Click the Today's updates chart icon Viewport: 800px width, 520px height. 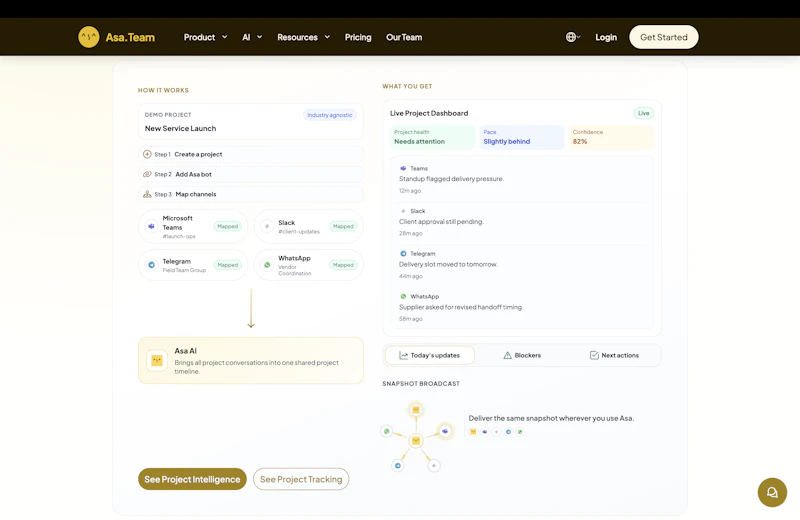pos(403,355)
